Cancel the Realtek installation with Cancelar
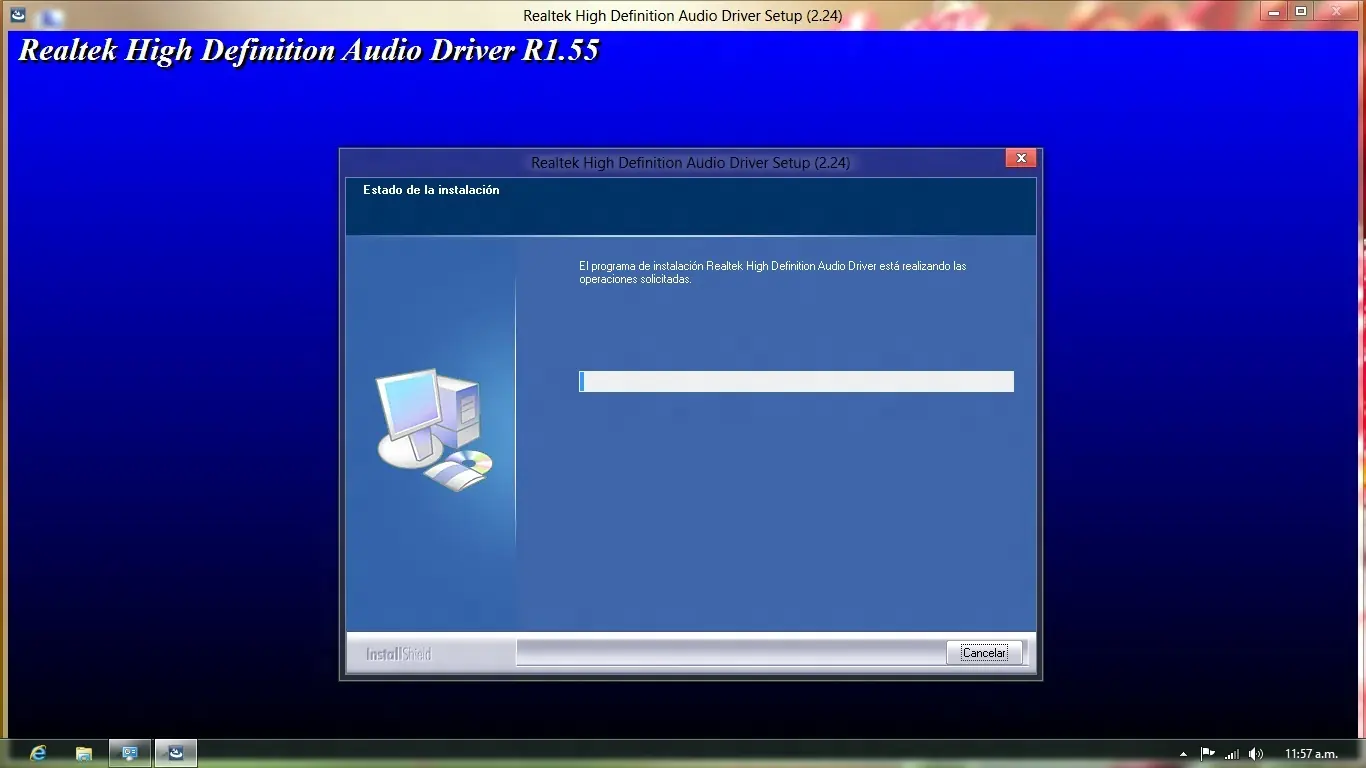1366x768 pixels. 984,653
